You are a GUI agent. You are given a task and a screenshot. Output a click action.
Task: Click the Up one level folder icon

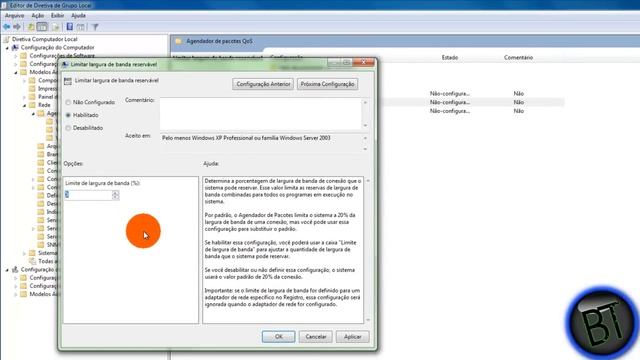[31, 27]
